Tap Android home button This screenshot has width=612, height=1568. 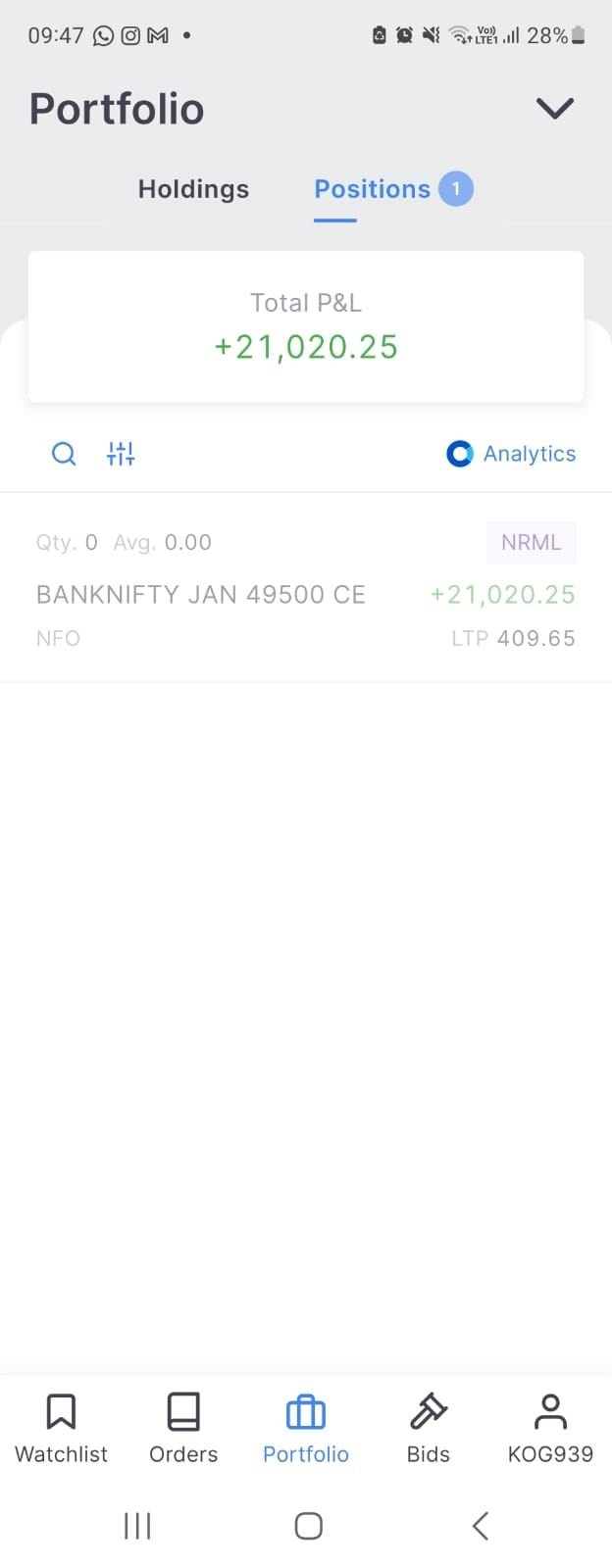[309, 1526]
